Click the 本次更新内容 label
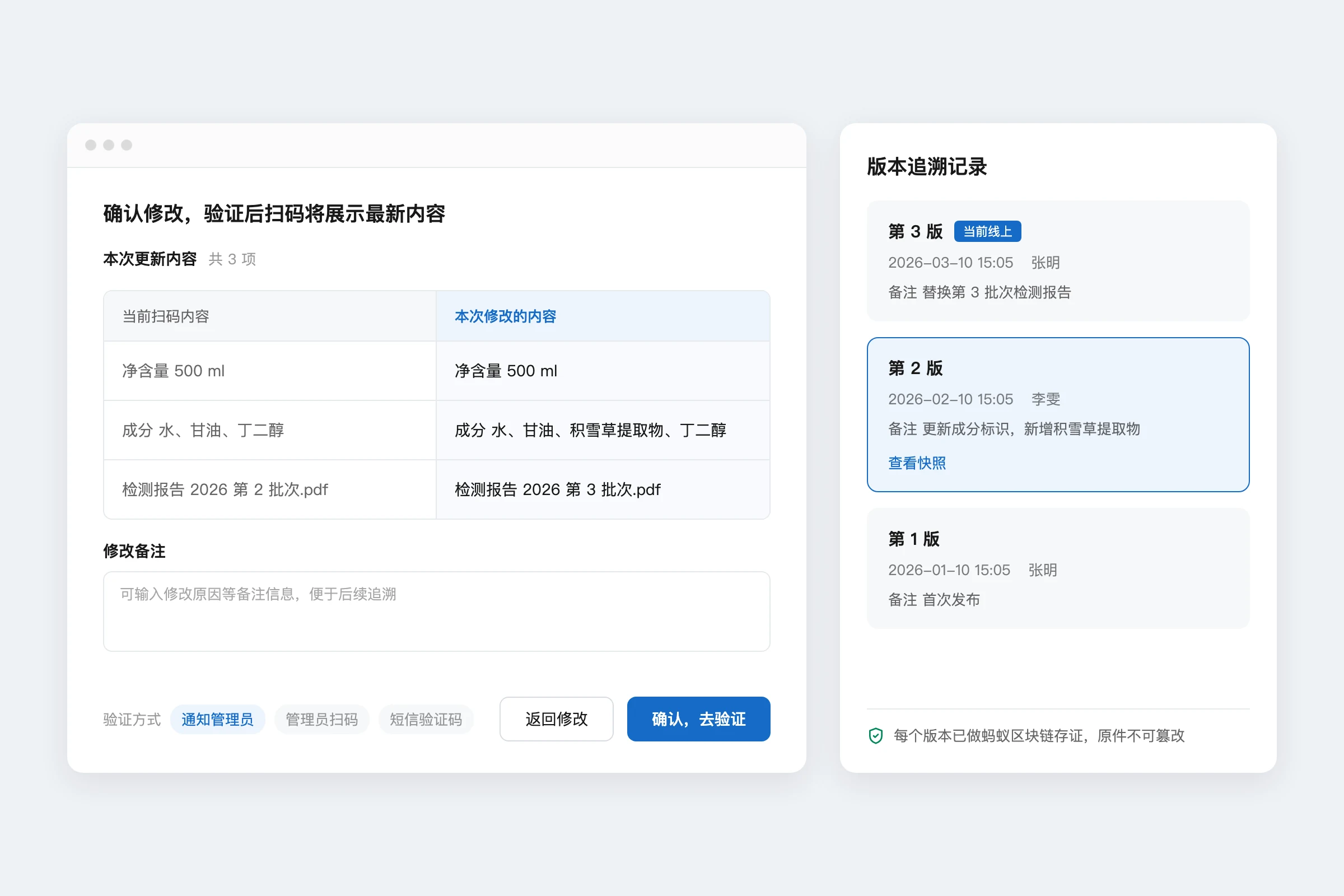 (150, 259)
